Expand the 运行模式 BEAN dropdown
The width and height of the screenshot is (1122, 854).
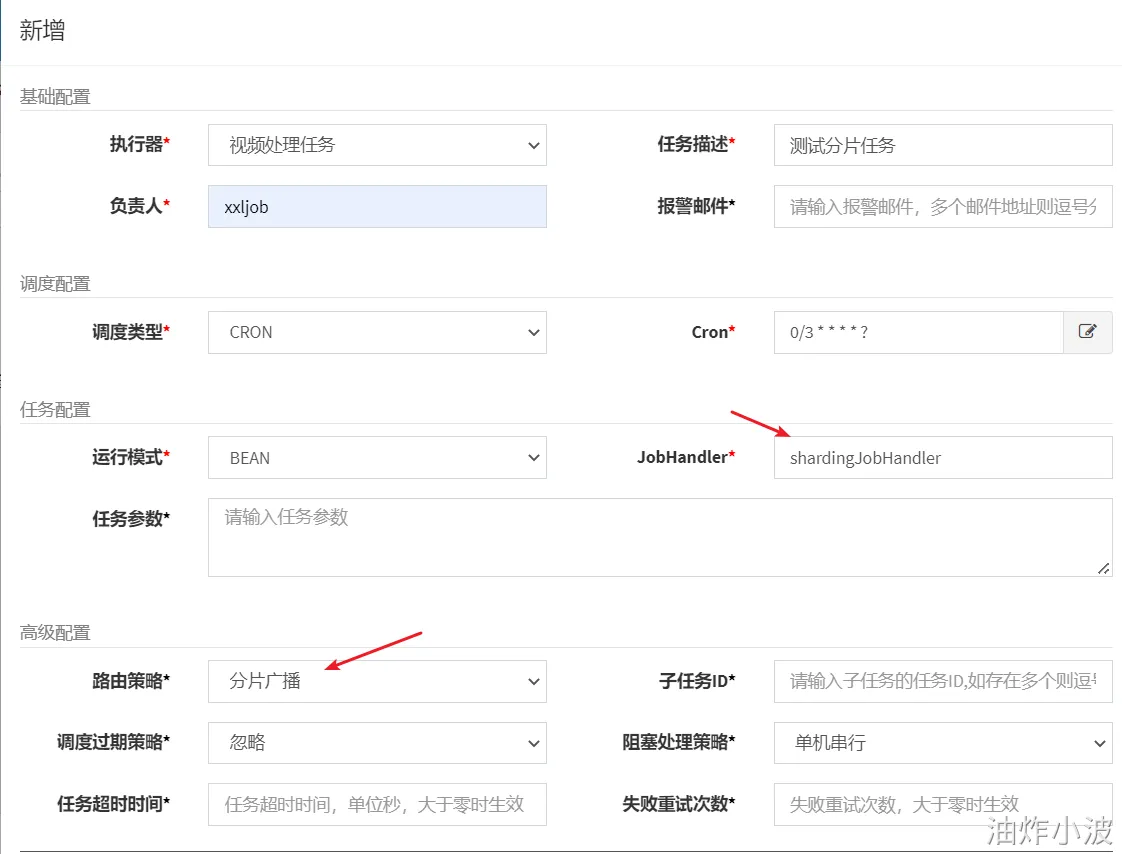[x=377, y=457]
